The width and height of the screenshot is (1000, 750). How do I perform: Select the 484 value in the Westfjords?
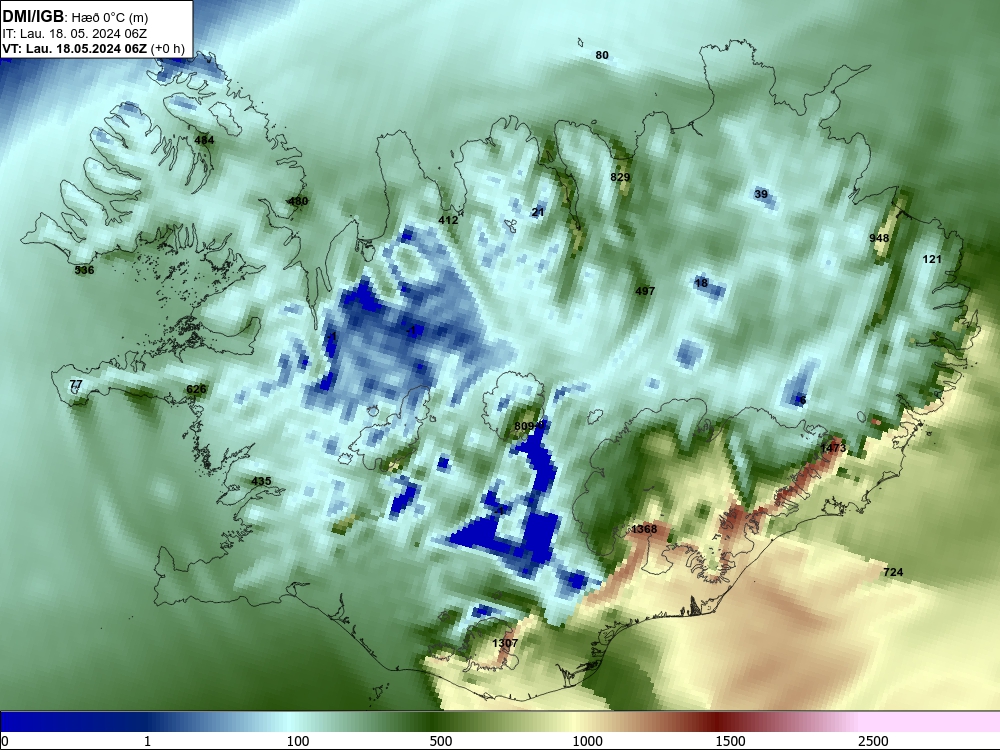pos(204,140)
